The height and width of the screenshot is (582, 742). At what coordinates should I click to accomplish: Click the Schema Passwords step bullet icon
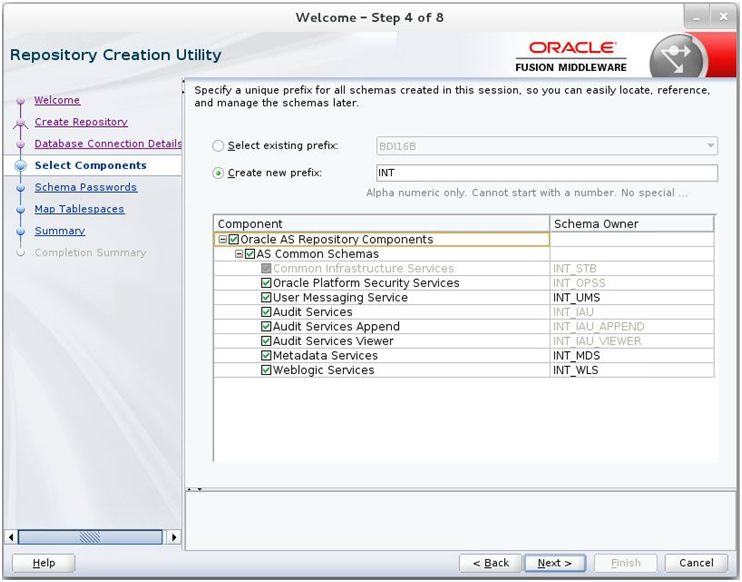coord(20,188)
